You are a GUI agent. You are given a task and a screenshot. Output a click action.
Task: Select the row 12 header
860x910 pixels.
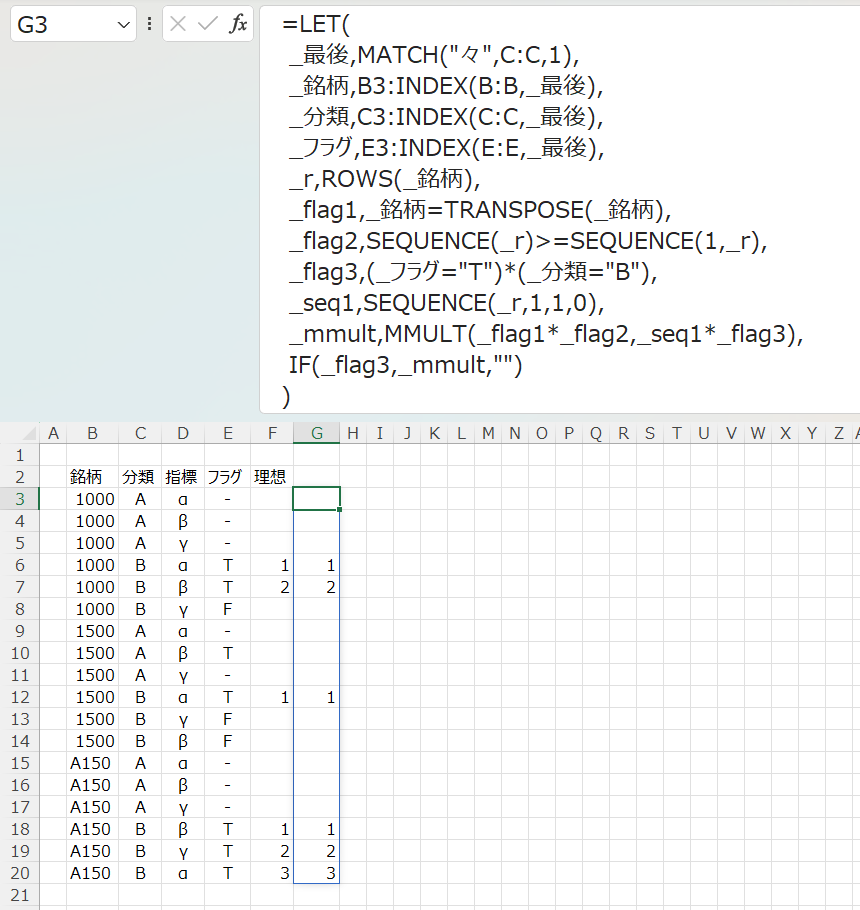[21, 696]
